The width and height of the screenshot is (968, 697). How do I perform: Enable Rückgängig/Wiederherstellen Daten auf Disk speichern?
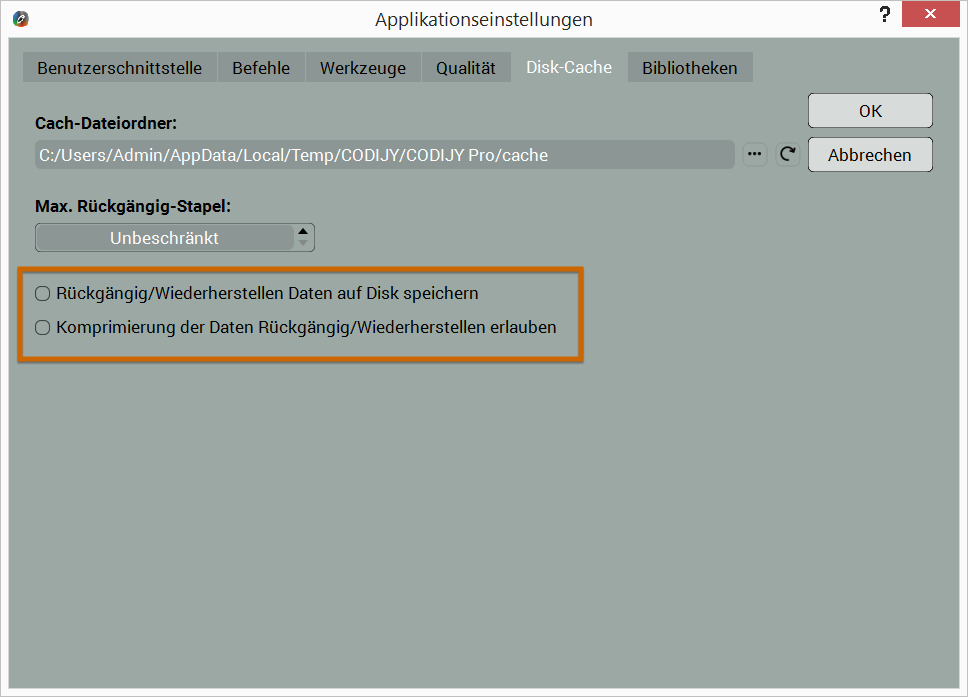tap(43, 294)
